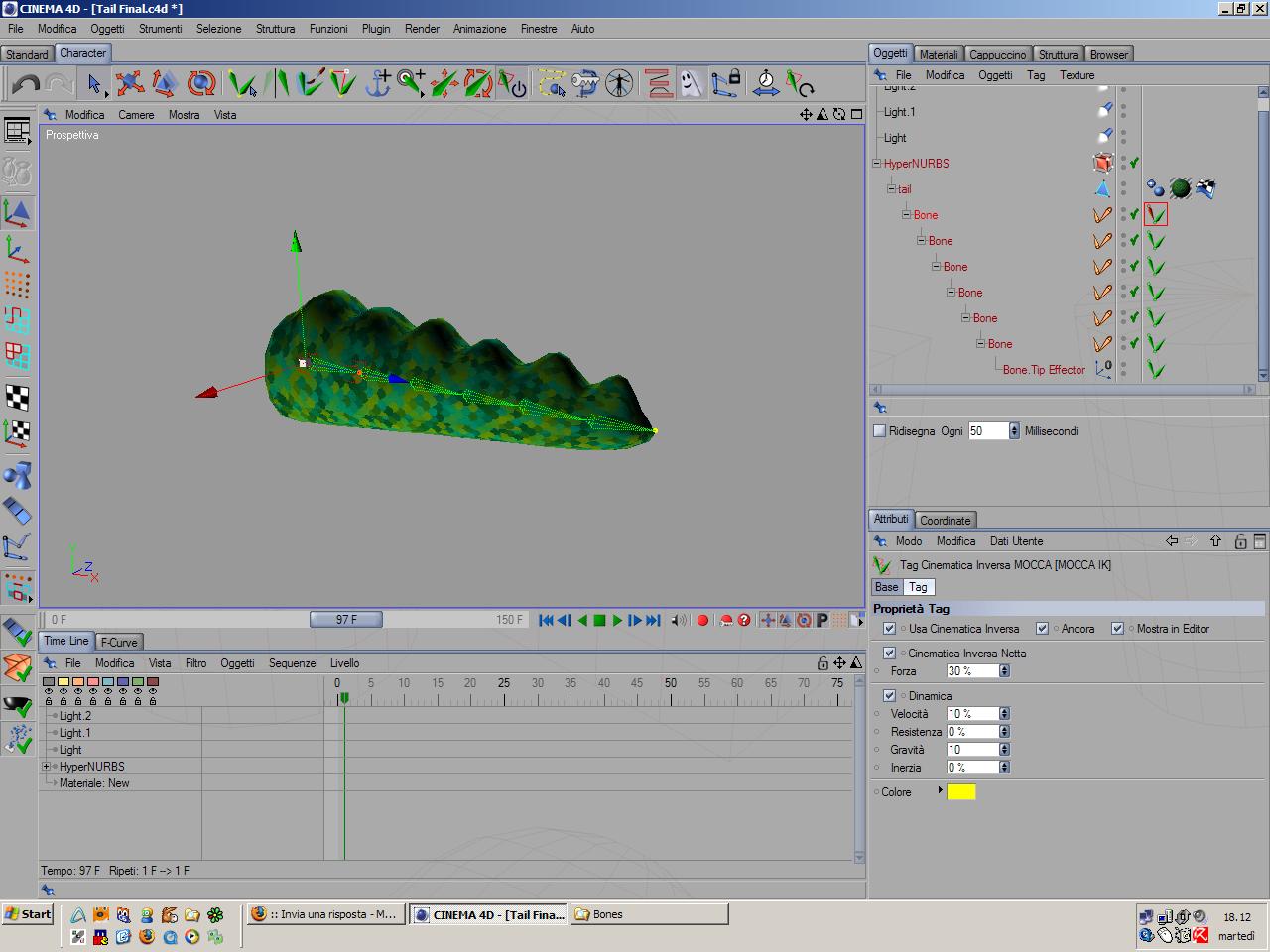Select the model tool with blue cone
This screenshot has height=952, width=1270.
pyautogui.click(x=18, y=212)
